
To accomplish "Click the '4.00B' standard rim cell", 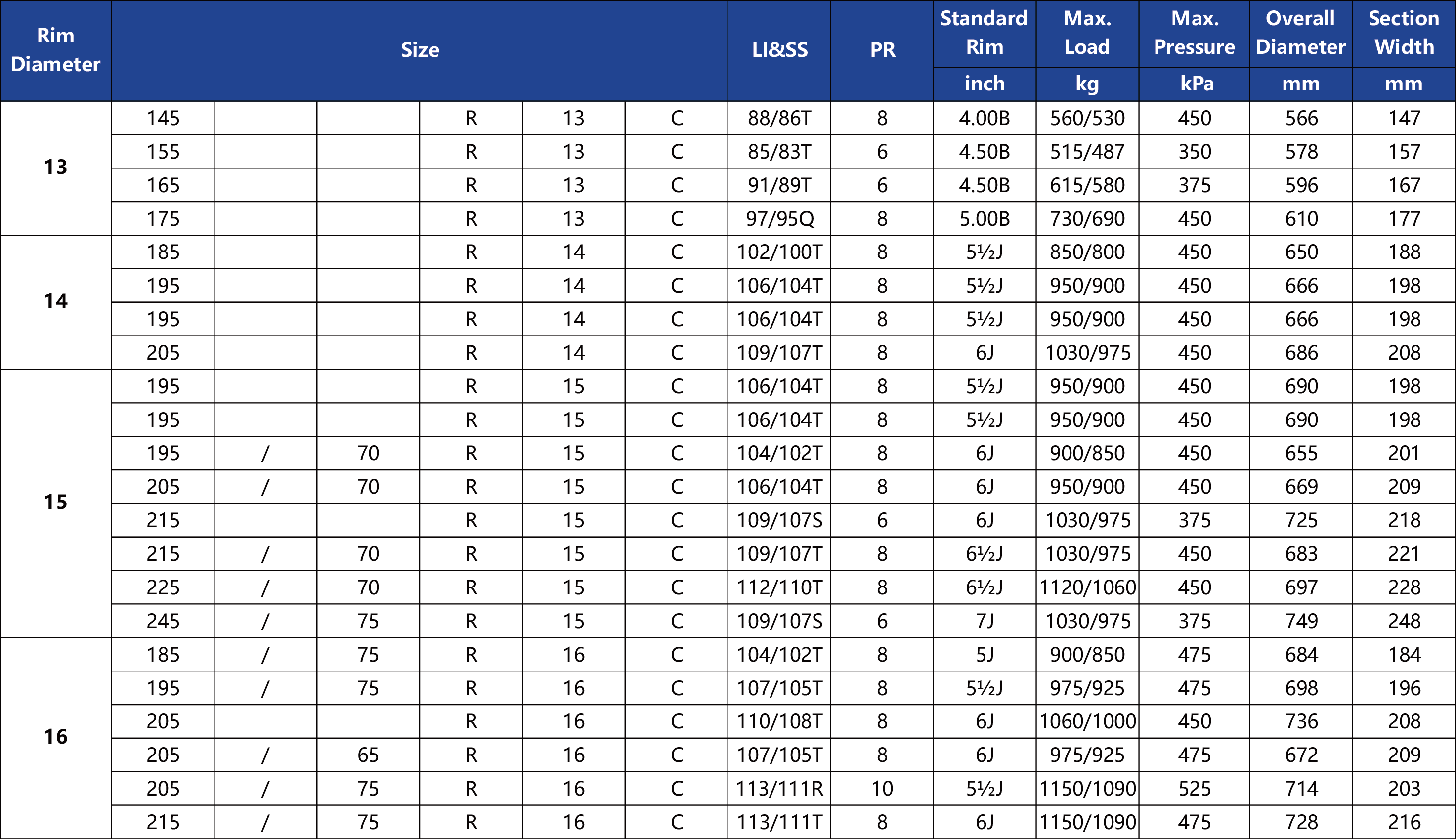I will [985, 118].
